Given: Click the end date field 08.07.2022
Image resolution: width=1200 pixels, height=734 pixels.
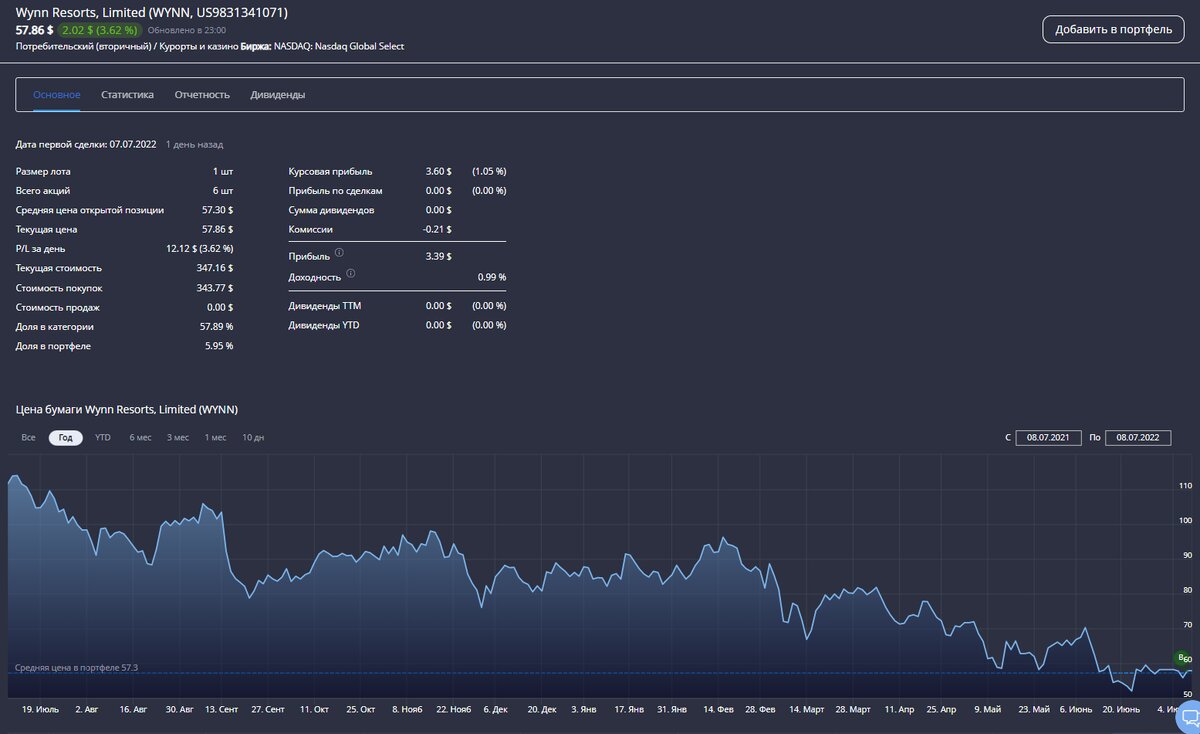Looking at the screenshot, I should 1138,438.
